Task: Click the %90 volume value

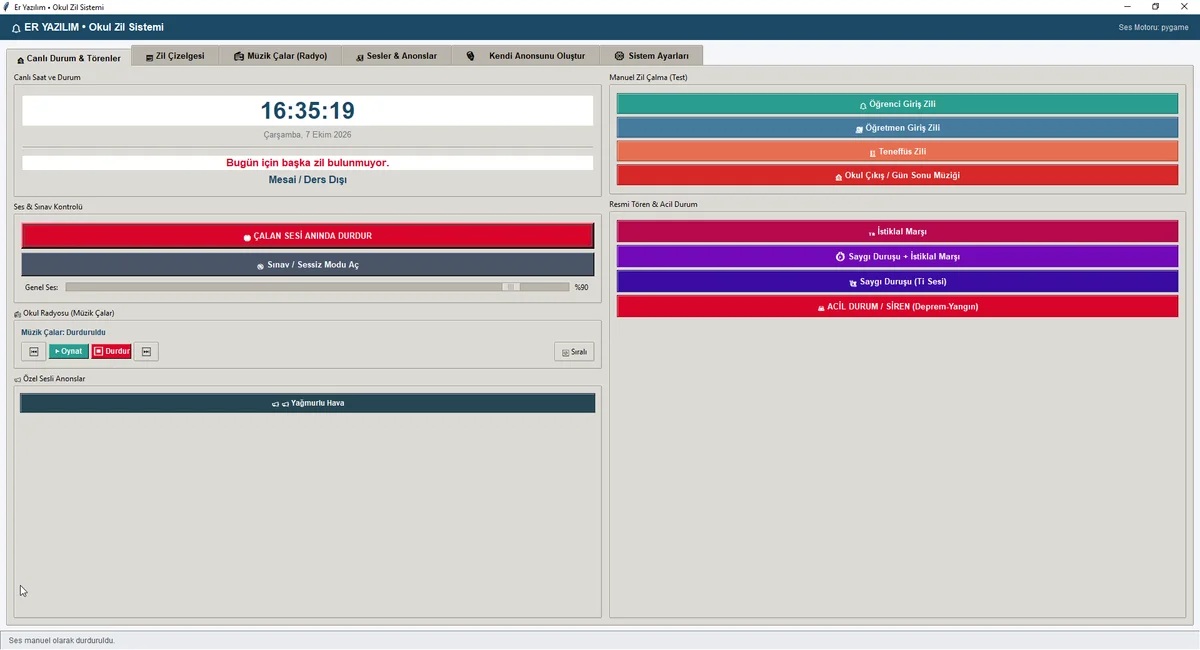Action: click(x=581, y=287)
